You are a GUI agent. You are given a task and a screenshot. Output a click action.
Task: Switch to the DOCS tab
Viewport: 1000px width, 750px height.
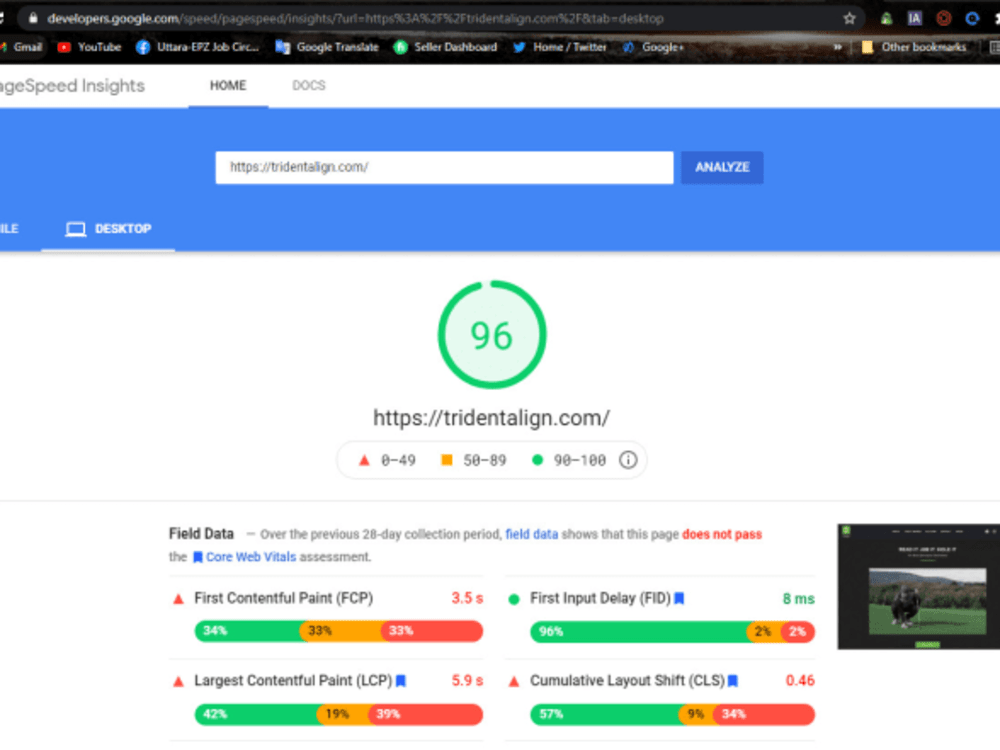tap(309, 85)
